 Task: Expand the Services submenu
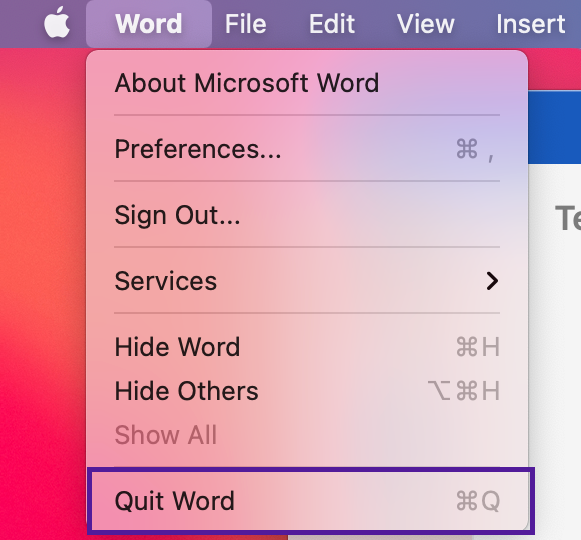[x=307, y=281]
